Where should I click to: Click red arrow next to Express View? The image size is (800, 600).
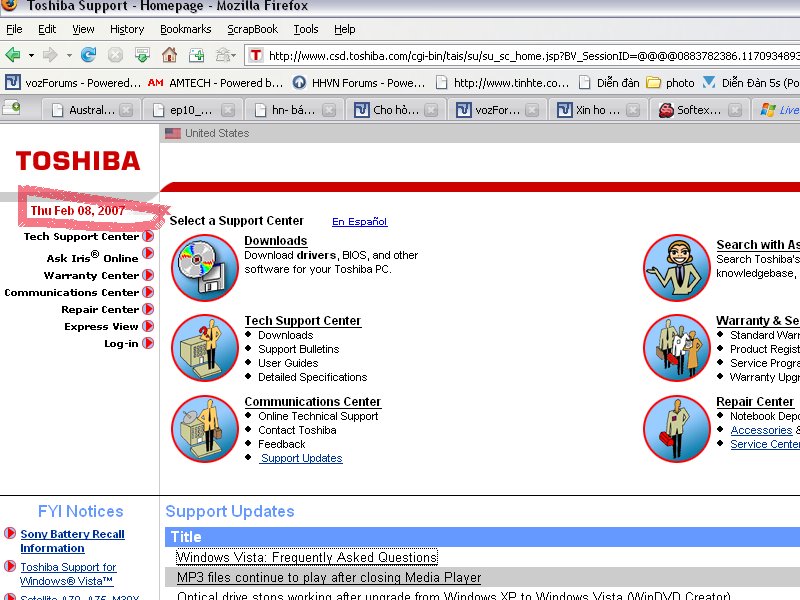148,326
